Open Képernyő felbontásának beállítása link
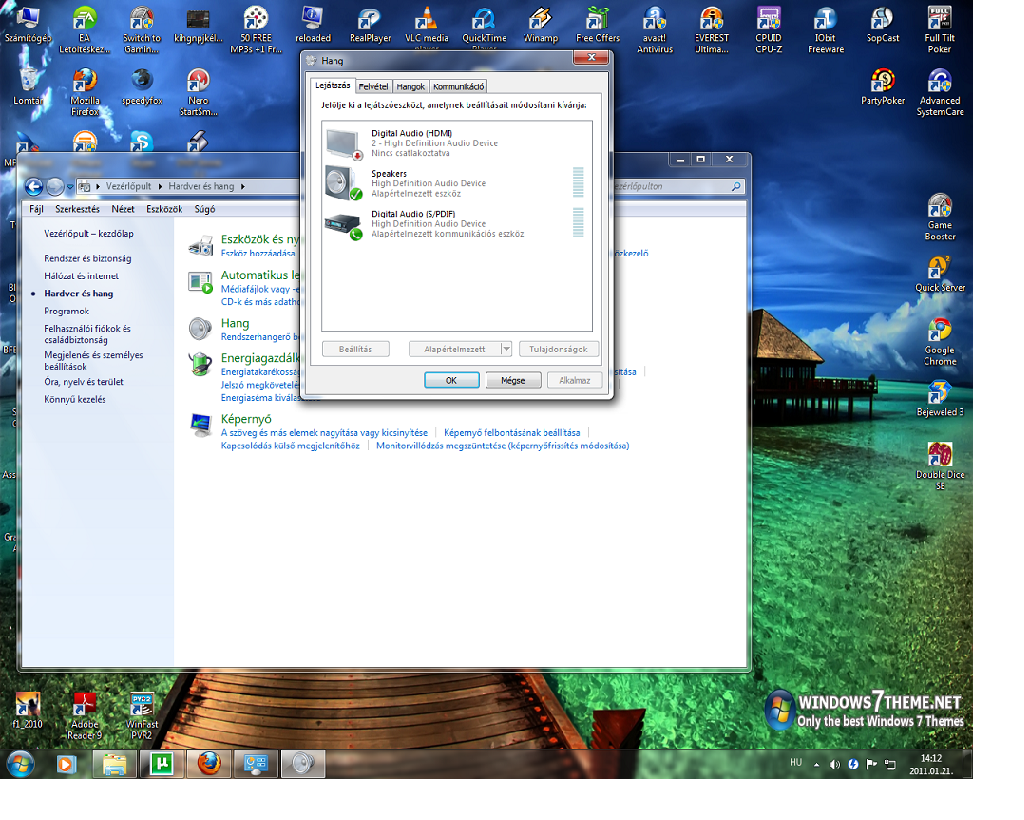Screen dimensions: 1024x820 (512, 433)
